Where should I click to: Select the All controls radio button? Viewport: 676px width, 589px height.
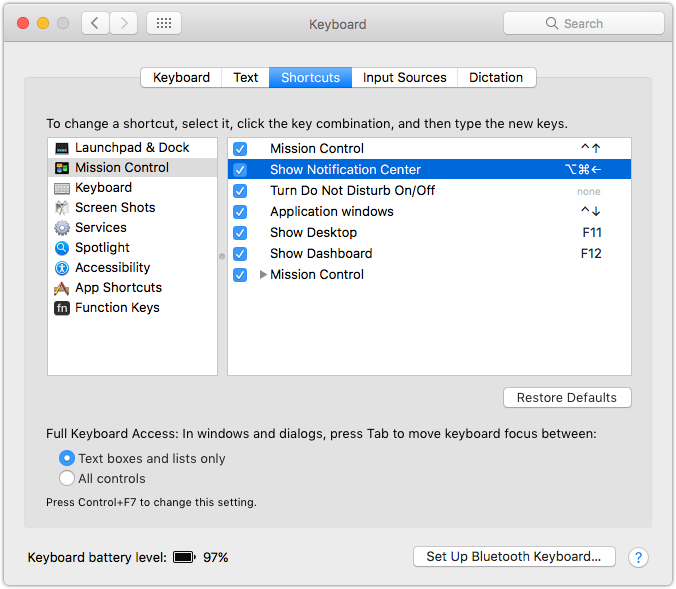click(67, 479)
